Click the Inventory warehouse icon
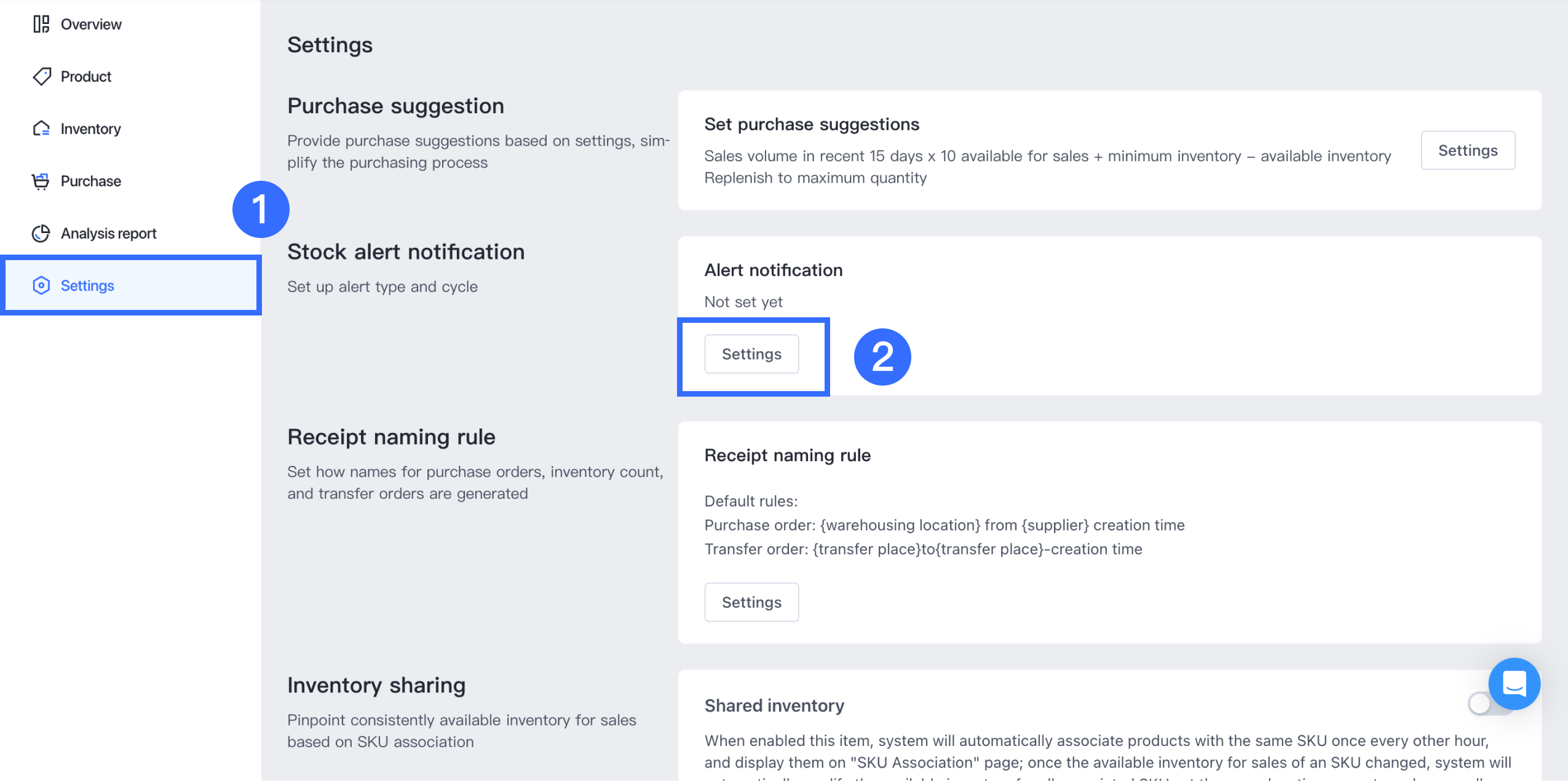This screenshot has width=1568, height=781. [x=41, y=129]
